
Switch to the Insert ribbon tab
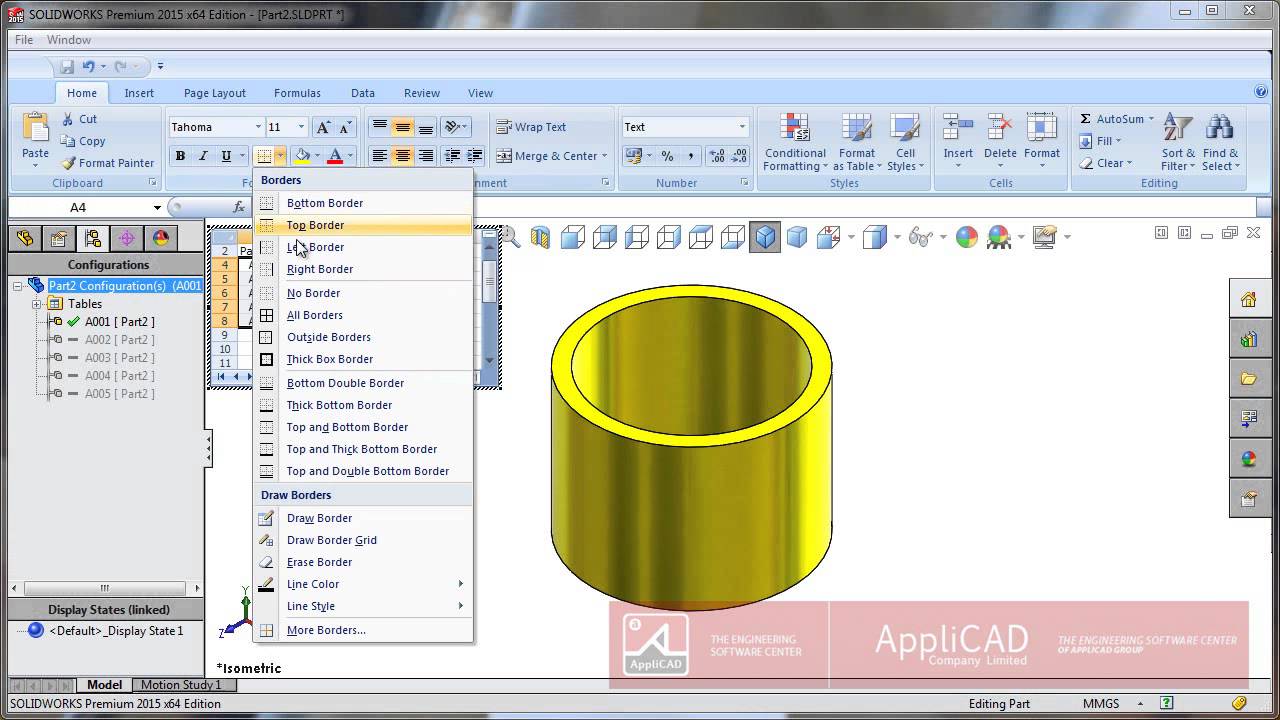click(139, 93)
